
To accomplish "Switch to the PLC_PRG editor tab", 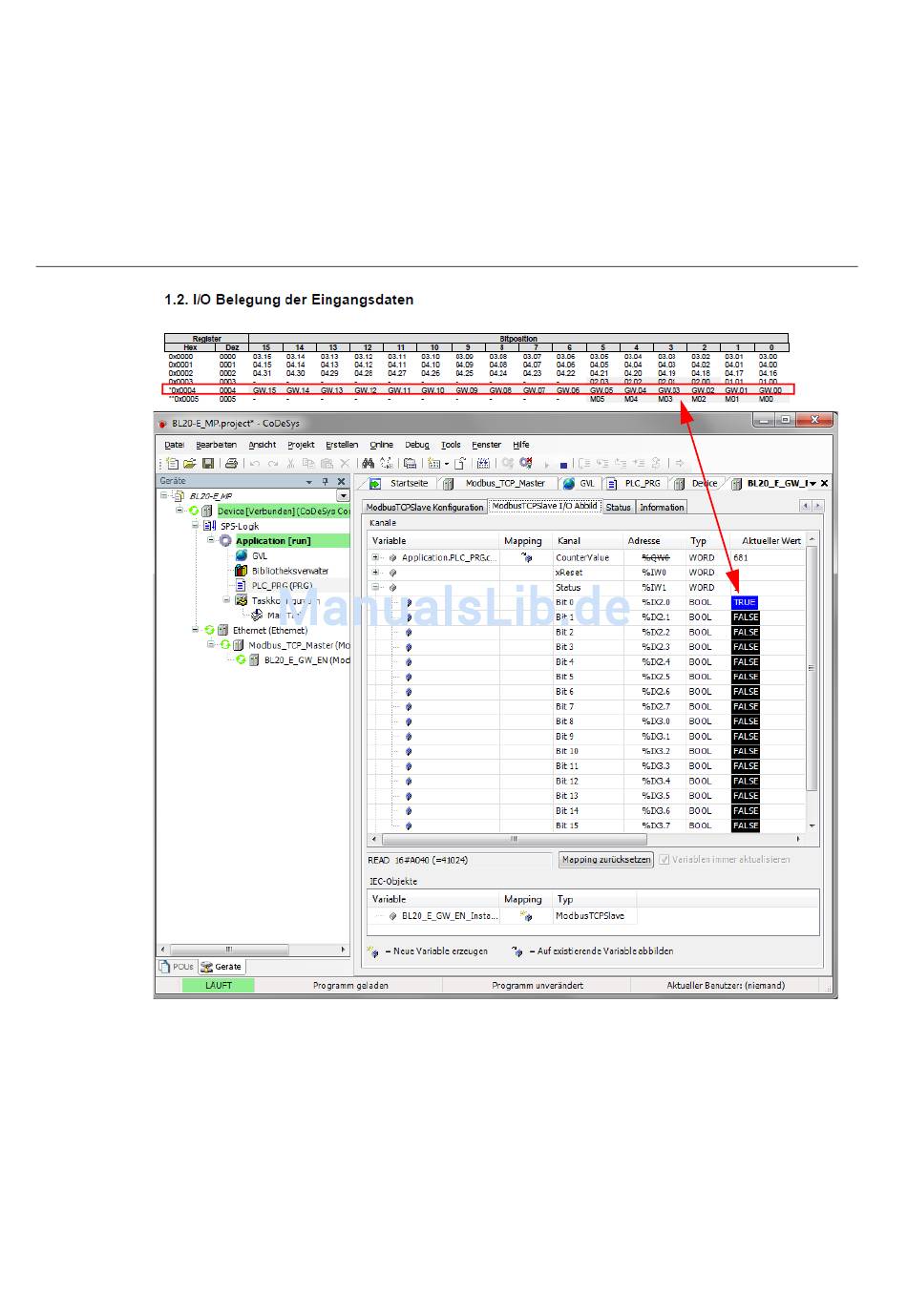I will click(x=635, y=484).
